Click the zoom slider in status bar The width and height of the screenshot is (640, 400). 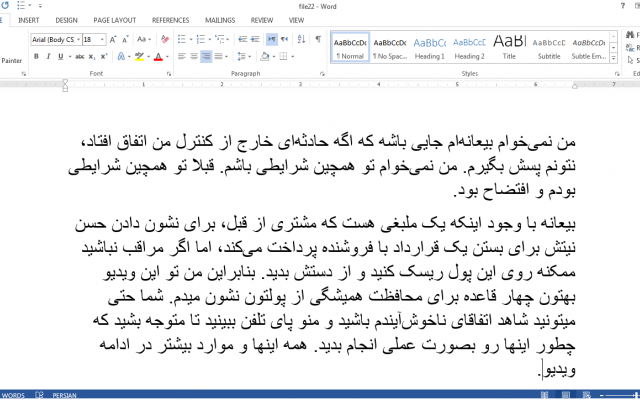coord(622,395)
